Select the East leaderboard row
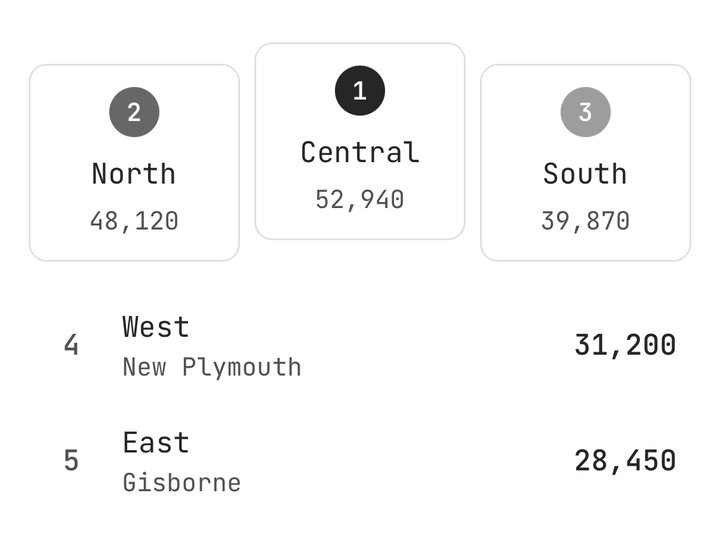This screenshot has height=558, width=720. point(360,462)
